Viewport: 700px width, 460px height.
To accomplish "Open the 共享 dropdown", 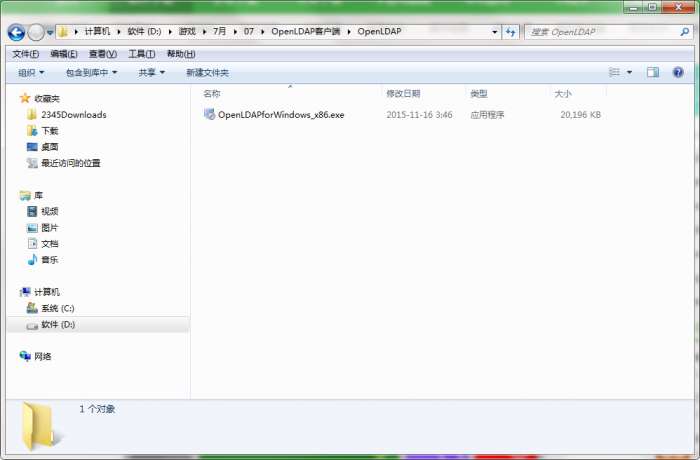I will [x=151, y=72].
